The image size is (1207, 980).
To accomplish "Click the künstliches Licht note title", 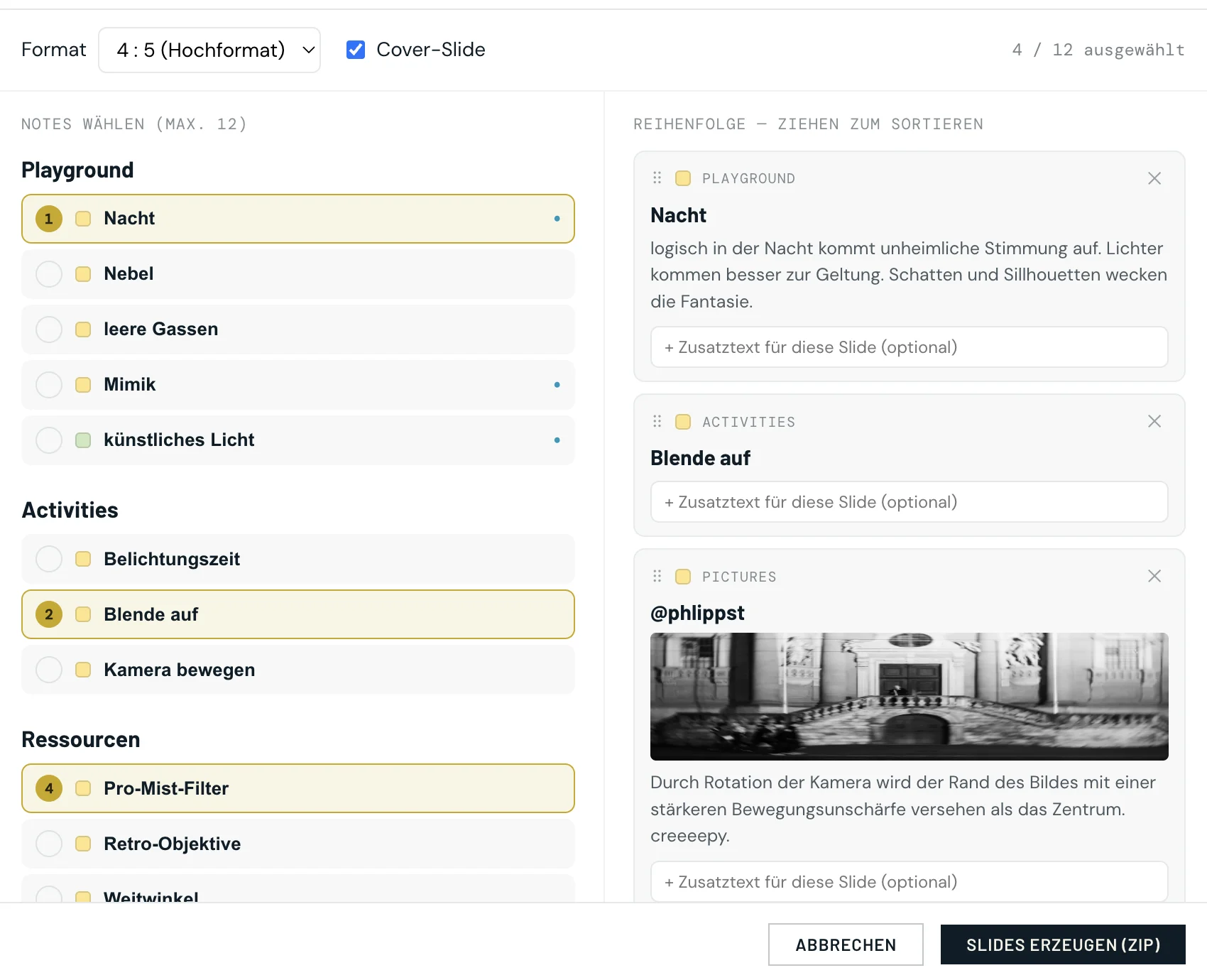I will 179,440.
